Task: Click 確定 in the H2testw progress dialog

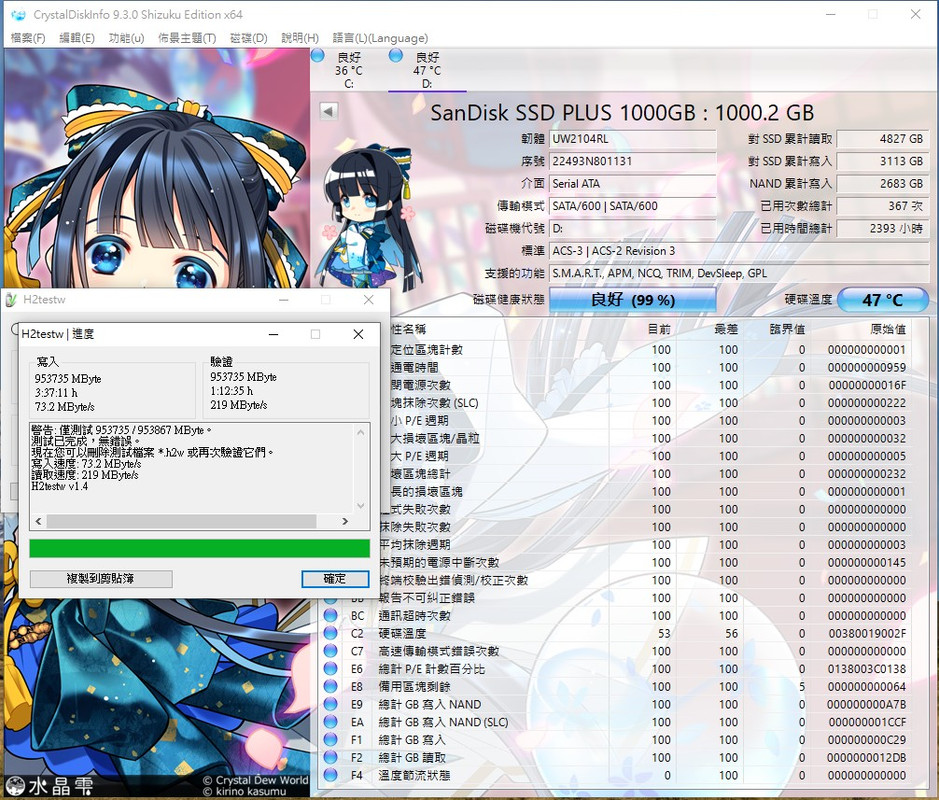Action: coord(335,578)
